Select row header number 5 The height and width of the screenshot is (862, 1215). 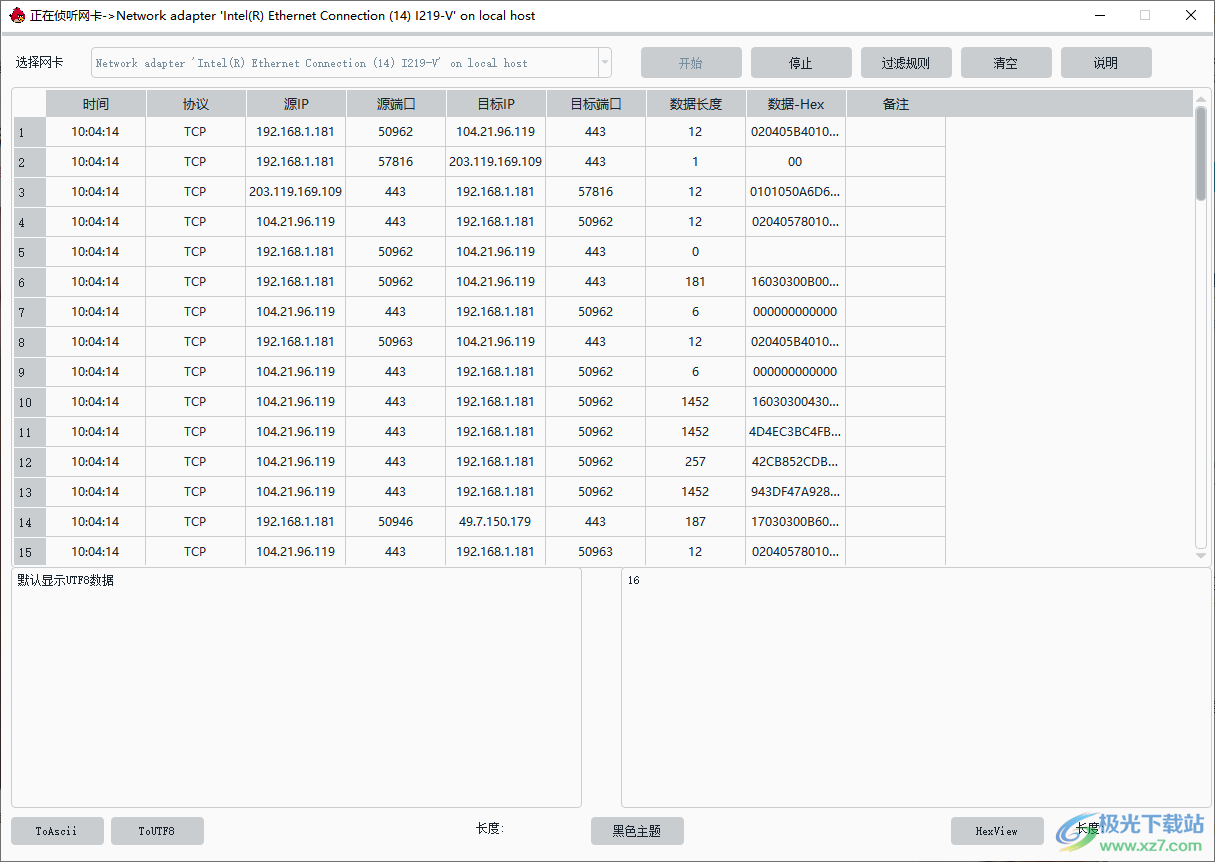(x=29, y=252)
